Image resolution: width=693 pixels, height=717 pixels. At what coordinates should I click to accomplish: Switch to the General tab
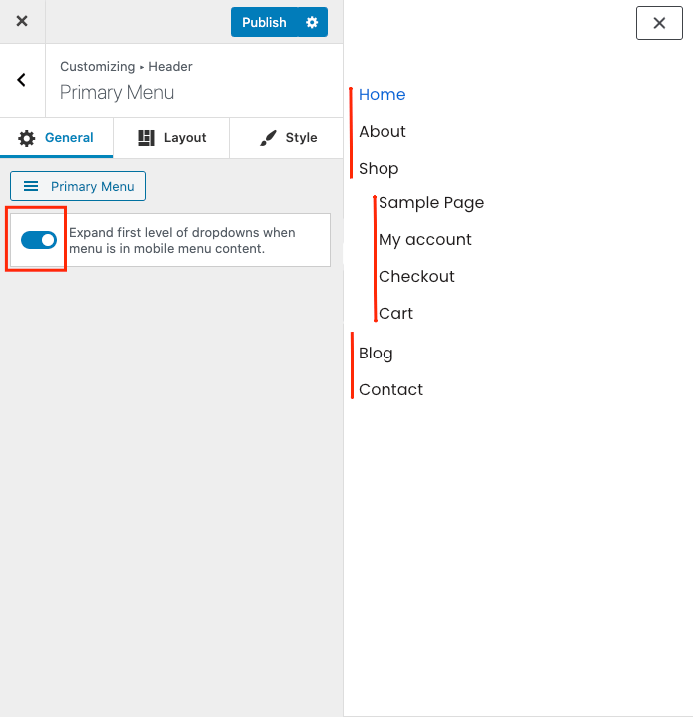pos(57,138)
